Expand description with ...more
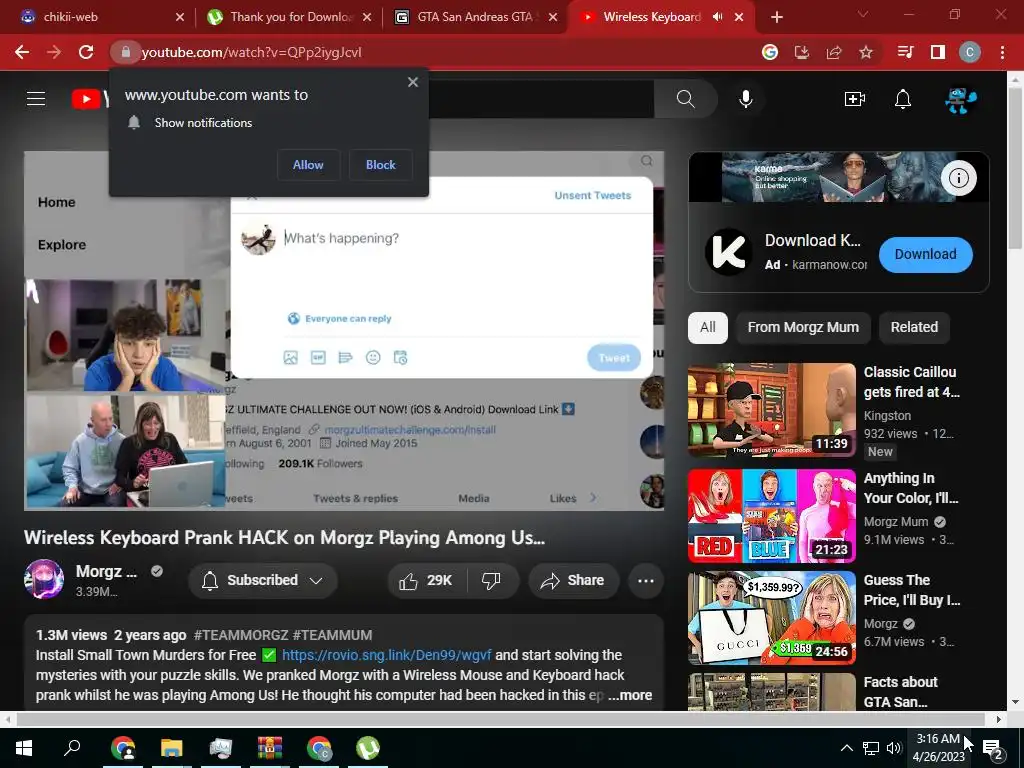Viewport: 1024px width, 768px height. (x=630, y=696)
